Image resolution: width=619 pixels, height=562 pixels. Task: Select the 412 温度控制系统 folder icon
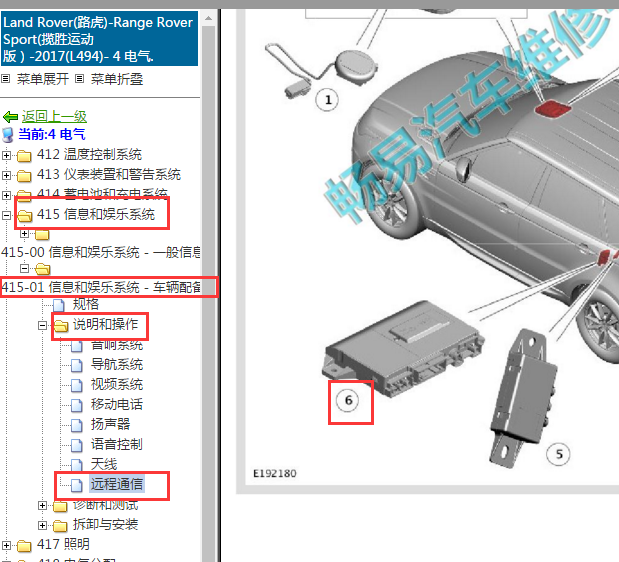pos(24,155)
